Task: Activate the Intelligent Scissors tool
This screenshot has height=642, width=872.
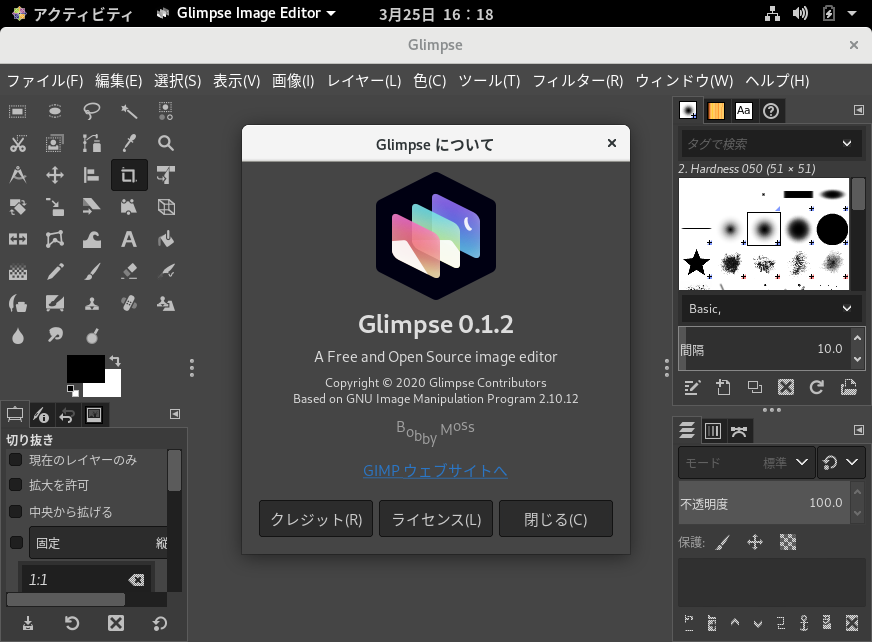Action: tap(16, 143)
